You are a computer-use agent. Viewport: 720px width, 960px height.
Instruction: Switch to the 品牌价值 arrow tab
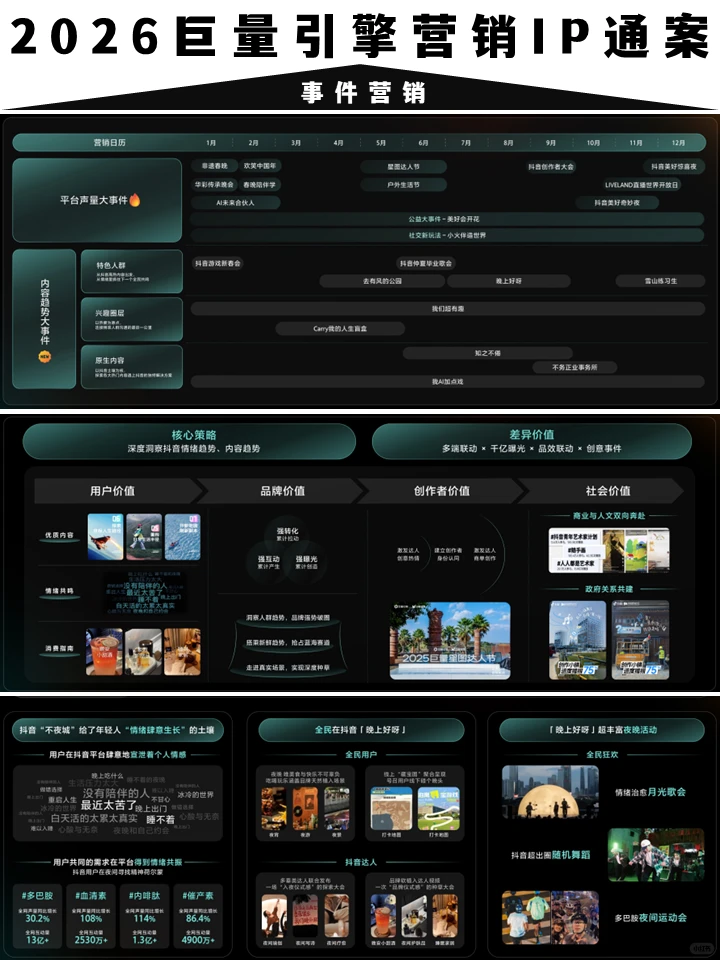click(282, 491)
